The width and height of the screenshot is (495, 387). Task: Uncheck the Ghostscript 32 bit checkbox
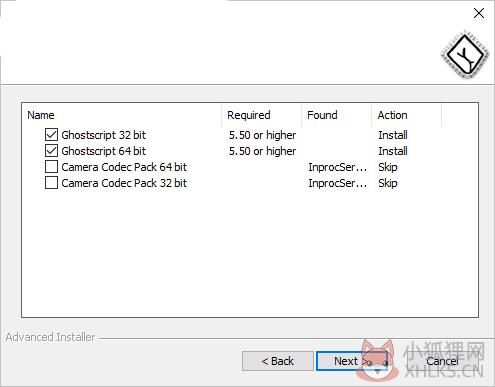tap(51, 135)
